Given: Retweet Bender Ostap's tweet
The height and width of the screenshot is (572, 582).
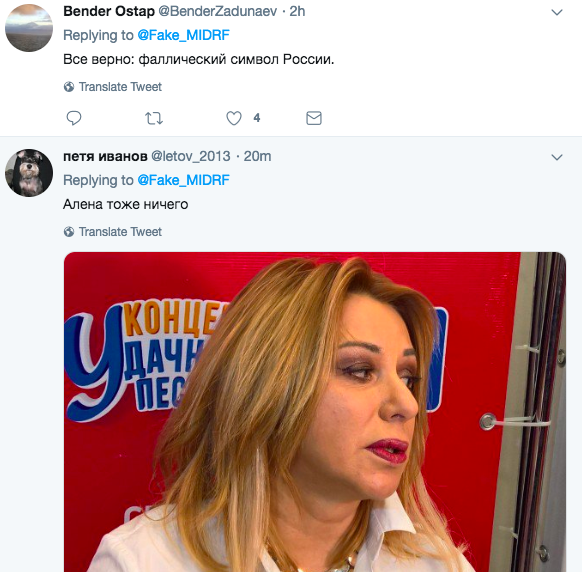Looking at the screenshot, I should tap(154, 118).
